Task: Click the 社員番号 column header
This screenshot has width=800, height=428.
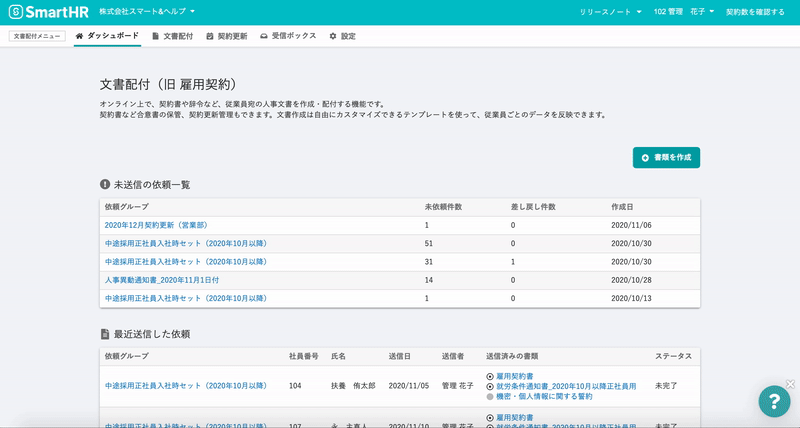Action: pos(304,356)
